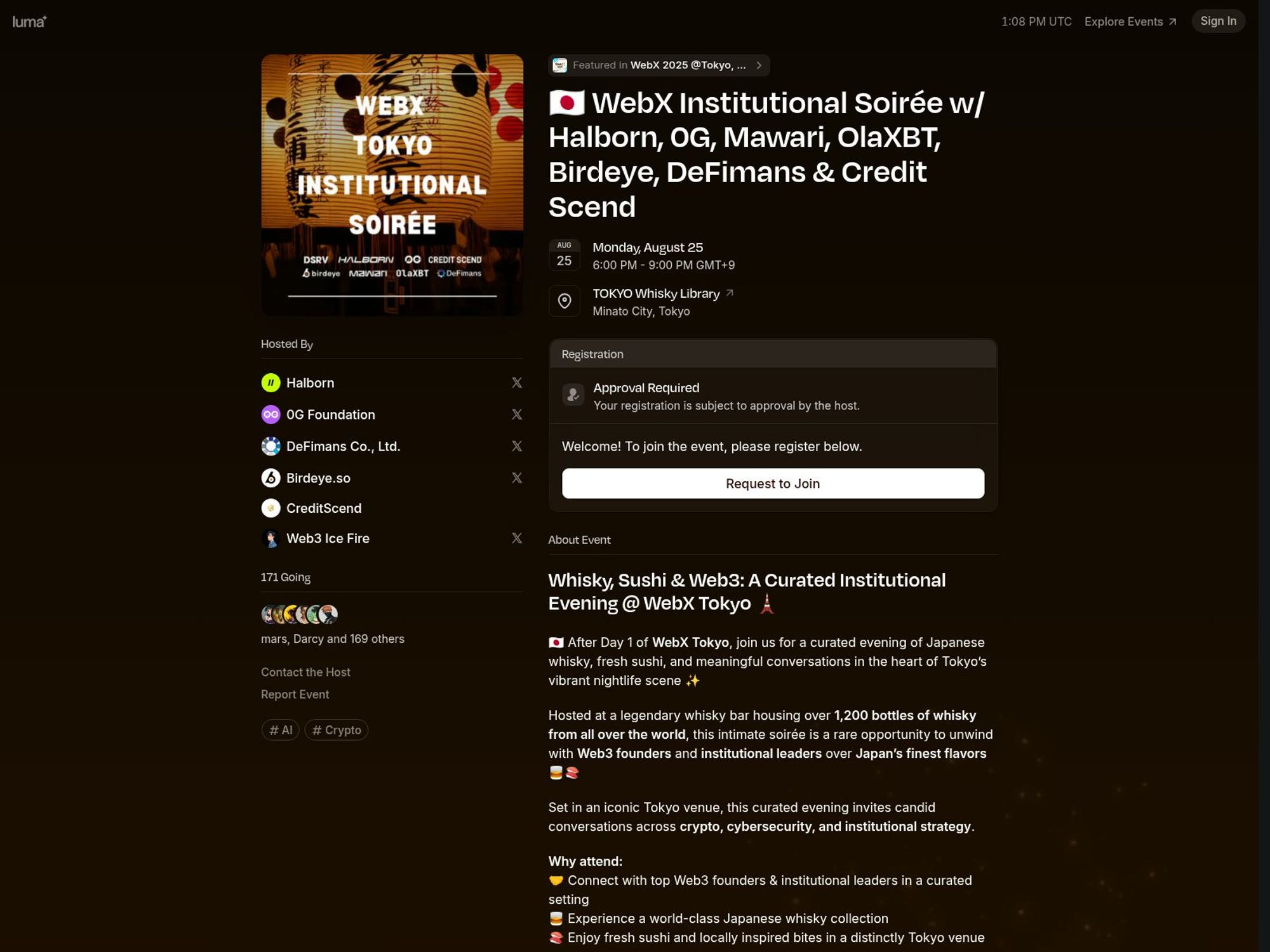Click the CreditScend avatar icon

point(271,508)
